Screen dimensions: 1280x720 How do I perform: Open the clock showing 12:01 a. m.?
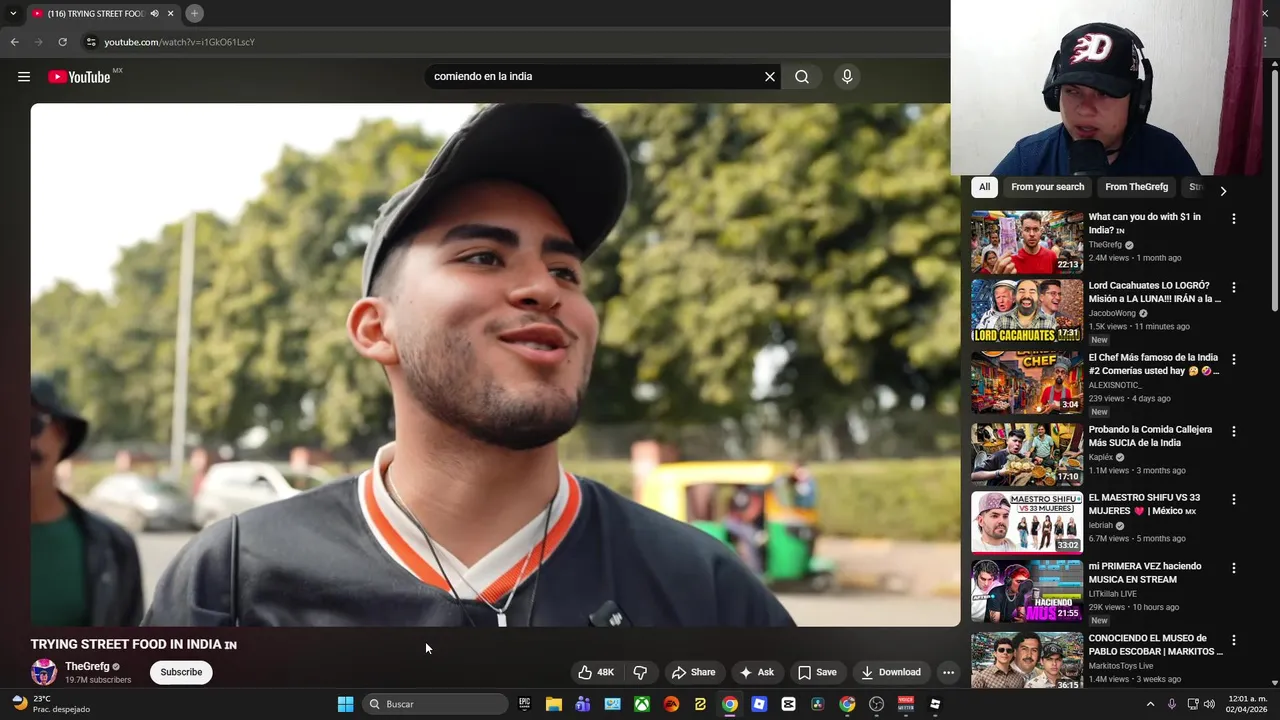(1247, 704)
